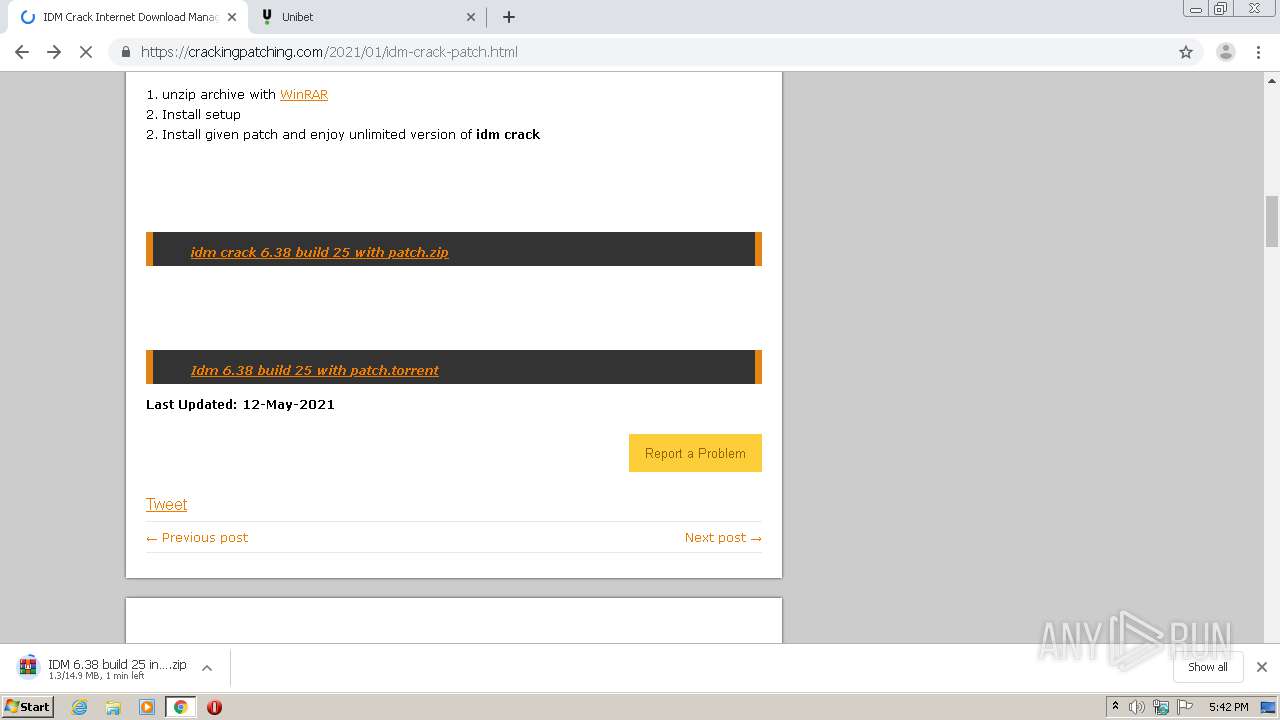Viewport: 1280px width, 720px height.
Task: Stop loading the page
Action: 86,52
